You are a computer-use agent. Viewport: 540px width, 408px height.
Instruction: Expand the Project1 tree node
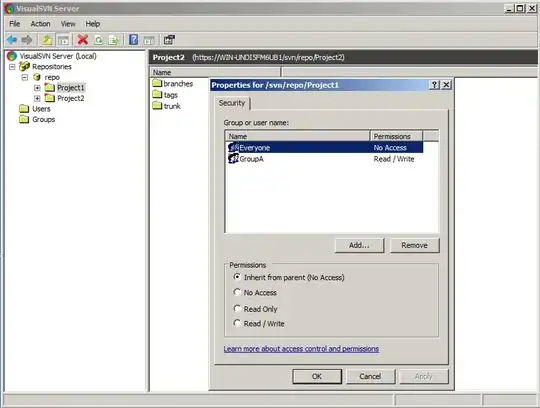pos(37,88)
